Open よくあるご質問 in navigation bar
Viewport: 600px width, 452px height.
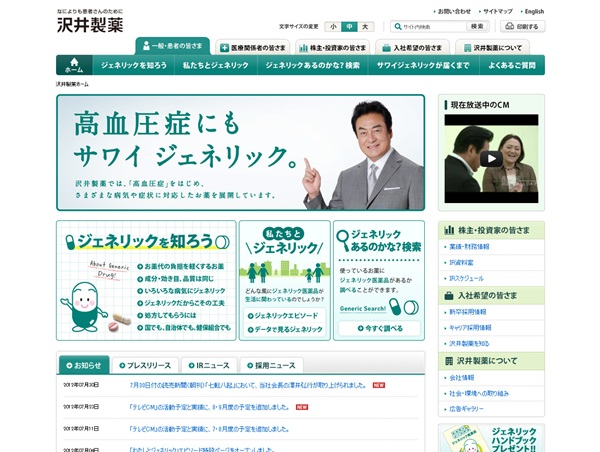[x=512, y=65]
